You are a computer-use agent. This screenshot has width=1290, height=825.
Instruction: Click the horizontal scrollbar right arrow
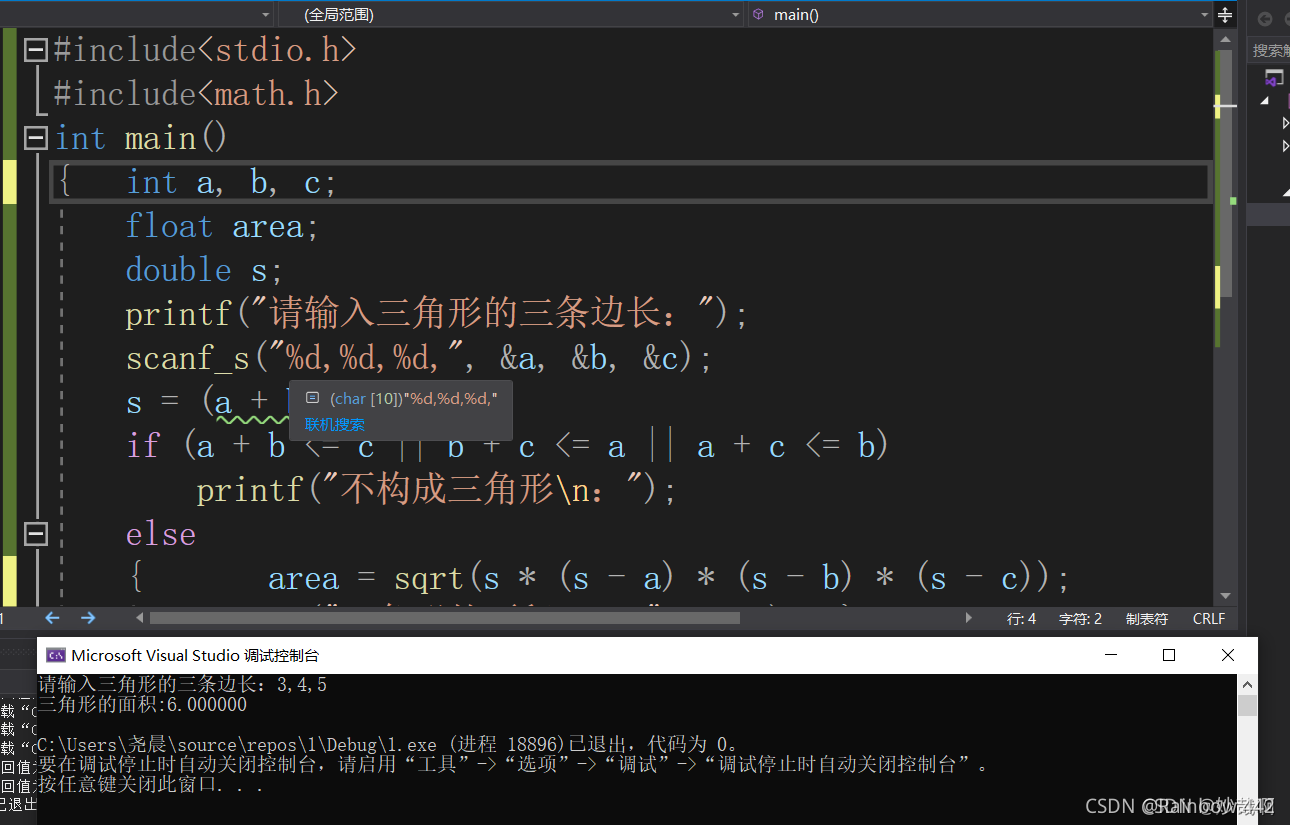[x=968, y=618]
